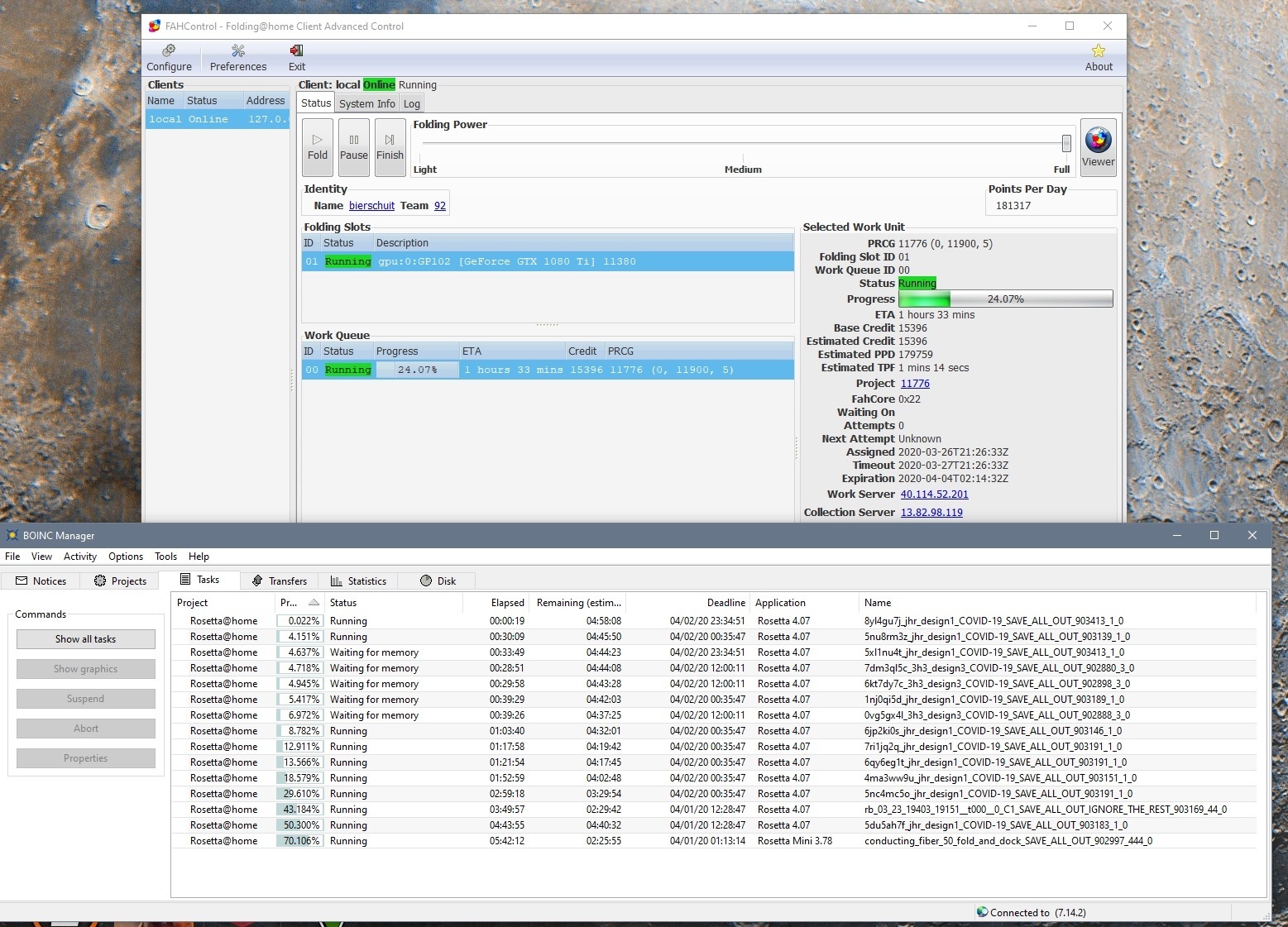Click the Show graphics button

point(86,669)
